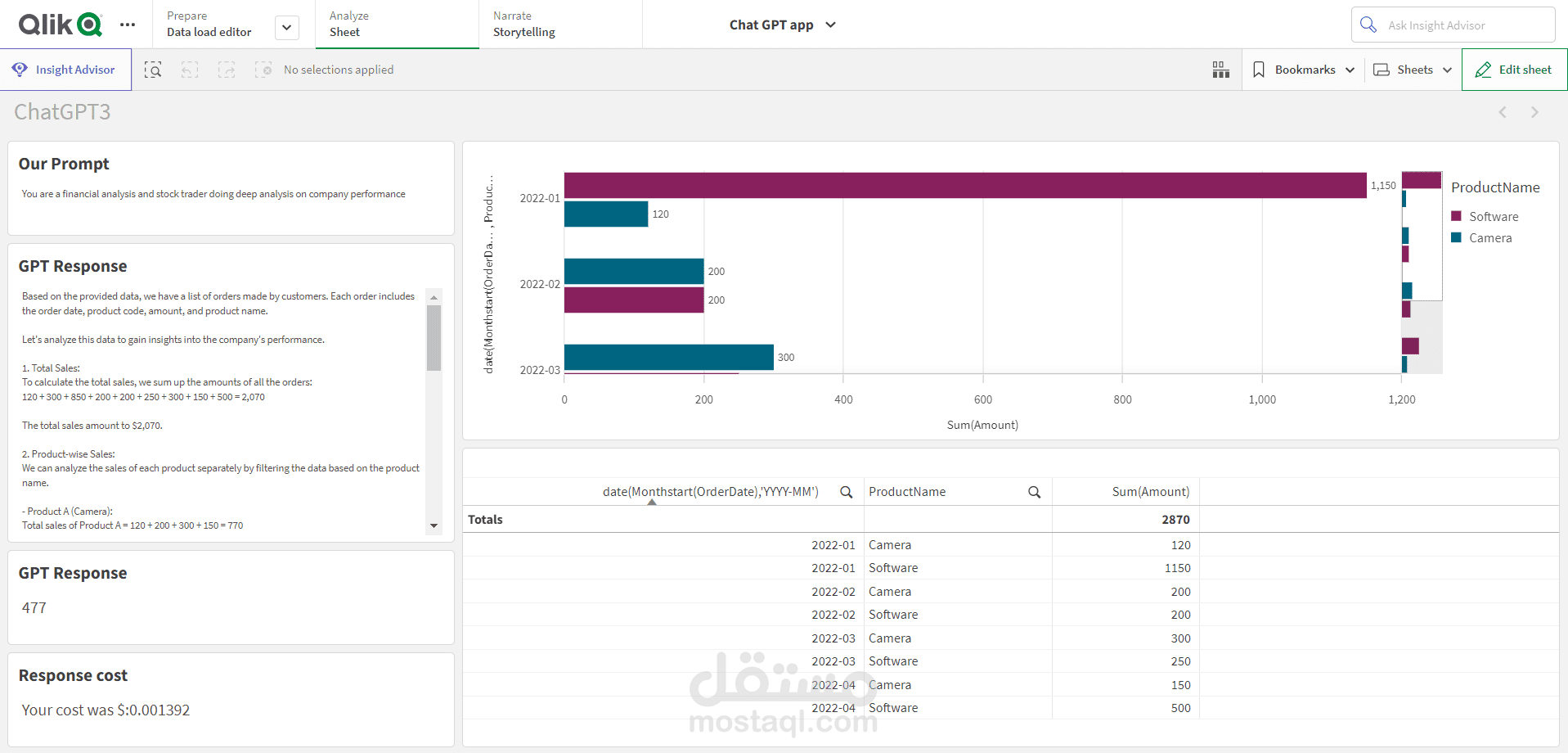1568x753 pixels.
Task: Expand the Chat GPT app name dropdown
Action: (830, 25)
